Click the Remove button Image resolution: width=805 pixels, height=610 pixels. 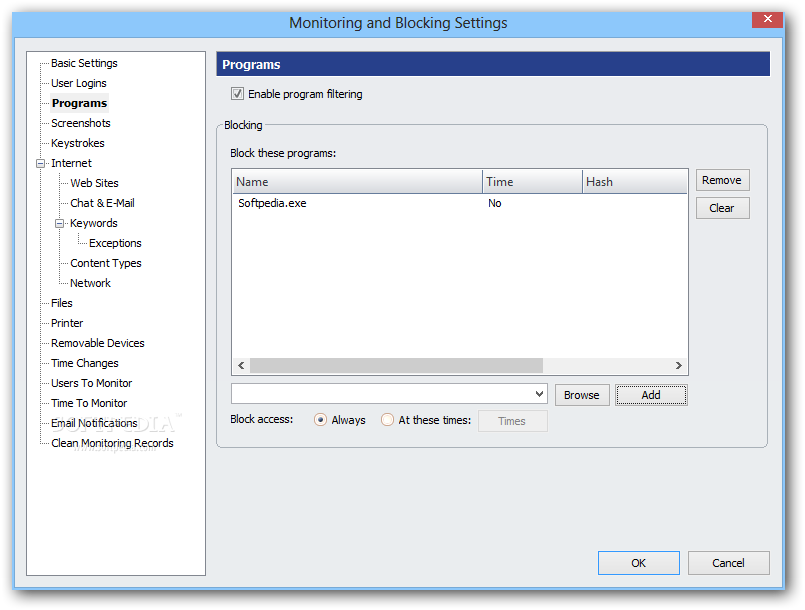[722, 180]
